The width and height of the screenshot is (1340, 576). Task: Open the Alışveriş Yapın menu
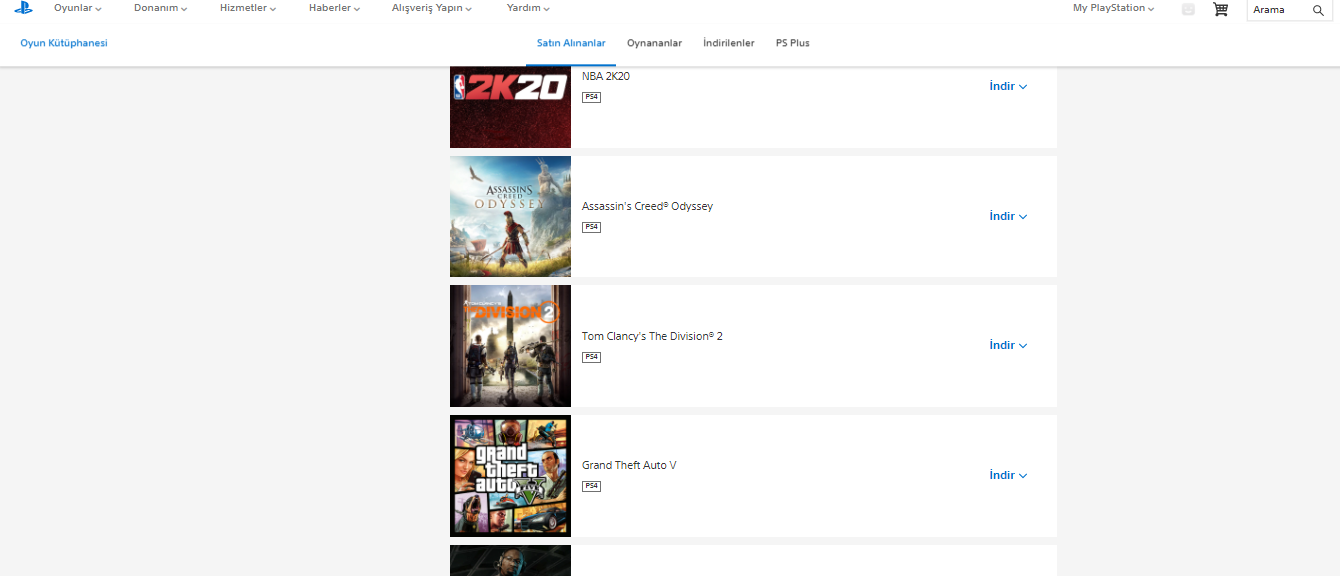[432, 8]
